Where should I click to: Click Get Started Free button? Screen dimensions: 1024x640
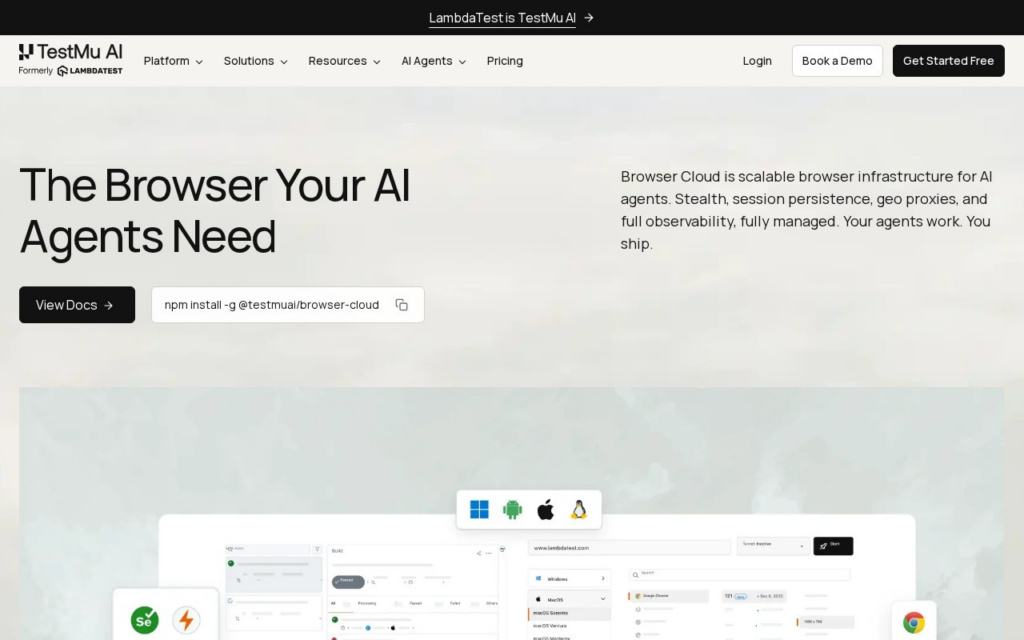(948, 61)
